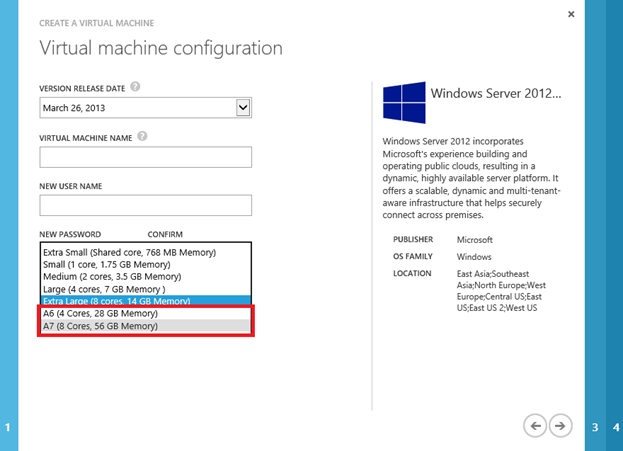Select Medium (2 cores, 3.5 GB Memory)

[145, 277]
